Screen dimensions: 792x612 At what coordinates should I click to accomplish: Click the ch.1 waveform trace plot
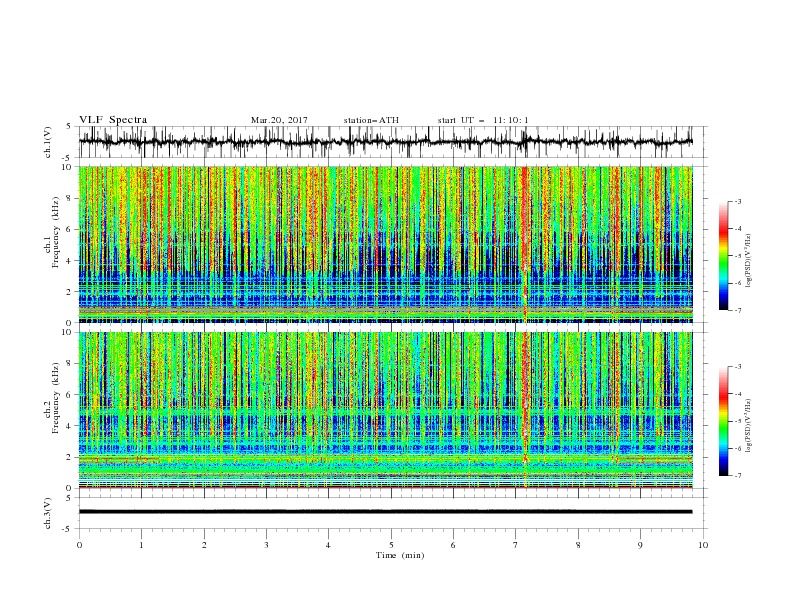coord(385,142)
